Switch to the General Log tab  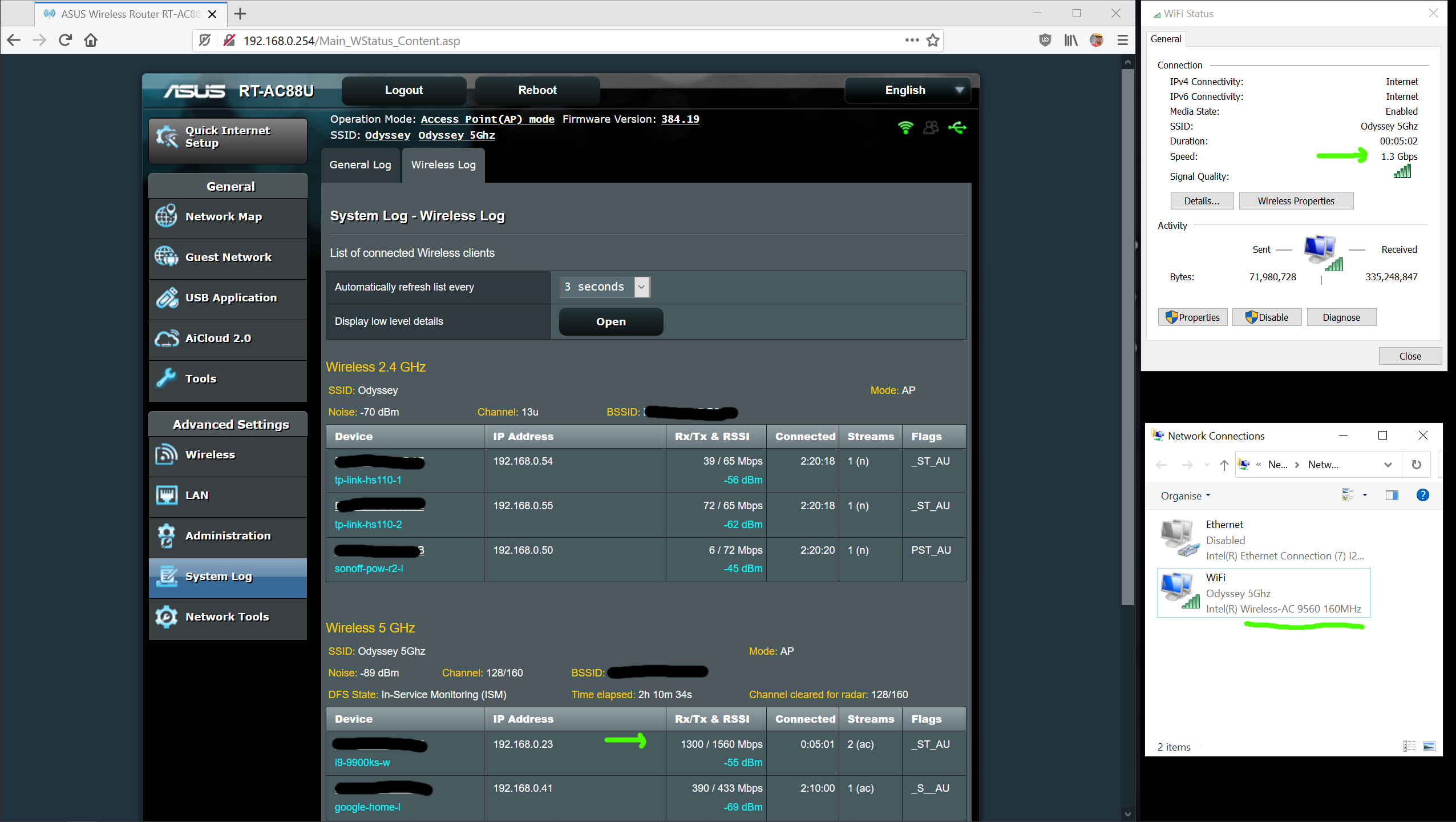click(x=360, y=165)
